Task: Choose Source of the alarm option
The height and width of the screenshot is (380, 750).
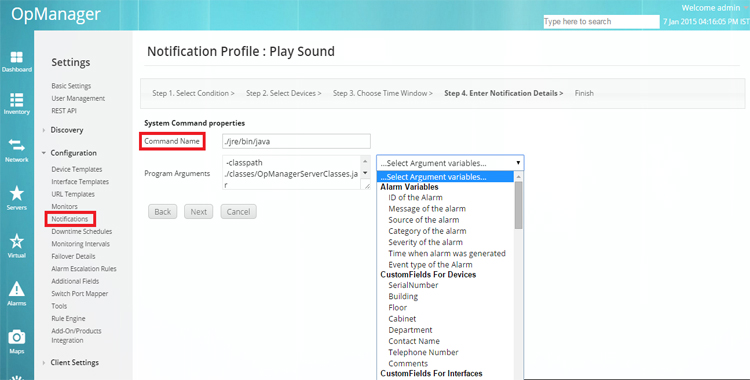Action: [x=423, y=220]
